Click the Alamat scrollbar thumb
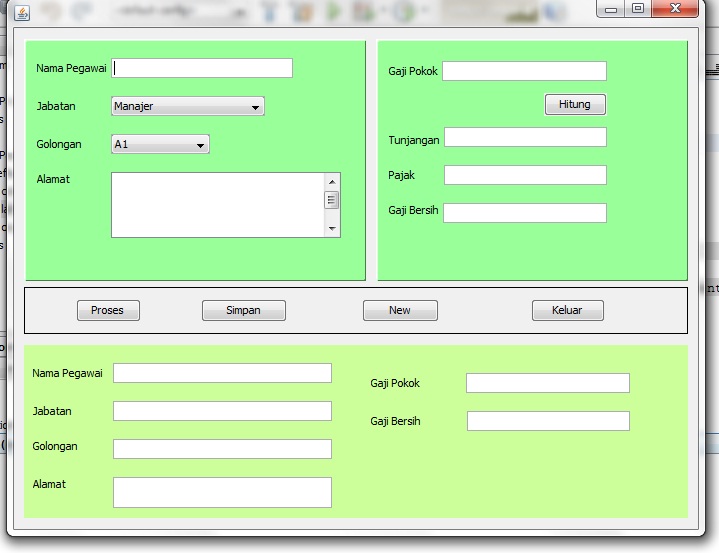 pyautogui.click(x=332, y=200)
